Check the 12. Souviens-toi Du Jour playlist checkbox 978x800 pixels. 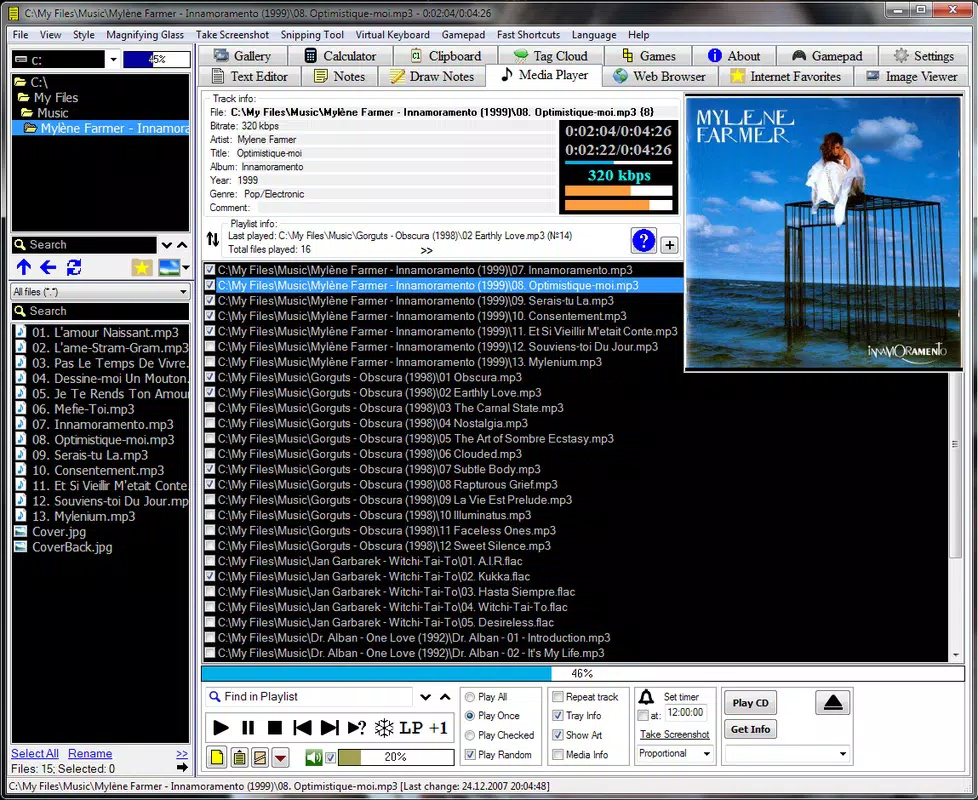click(x=210, y=347)
